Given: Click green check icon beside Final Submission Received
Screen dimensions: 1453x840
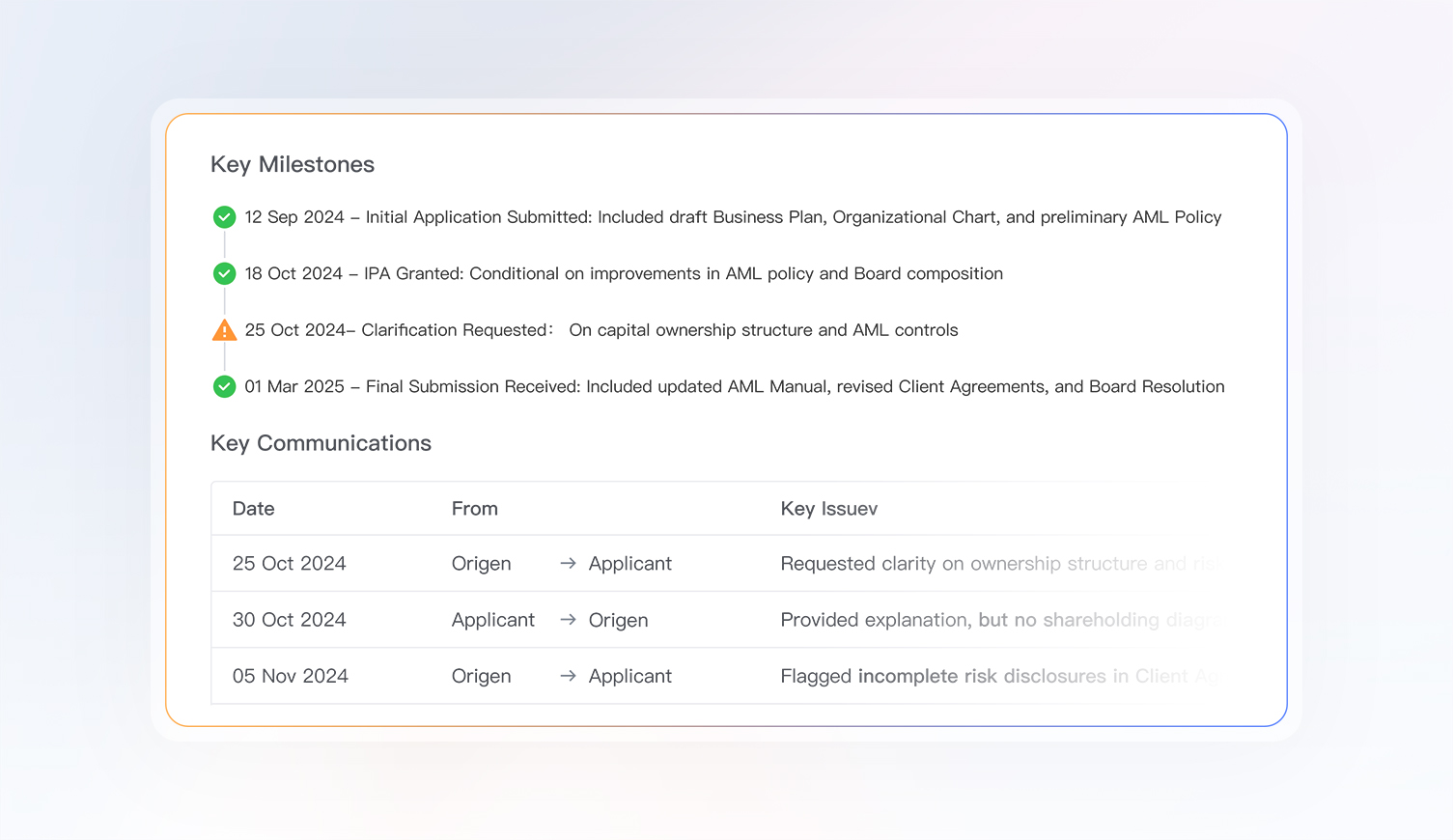Looking at the screenshot, I should [224, 387].
